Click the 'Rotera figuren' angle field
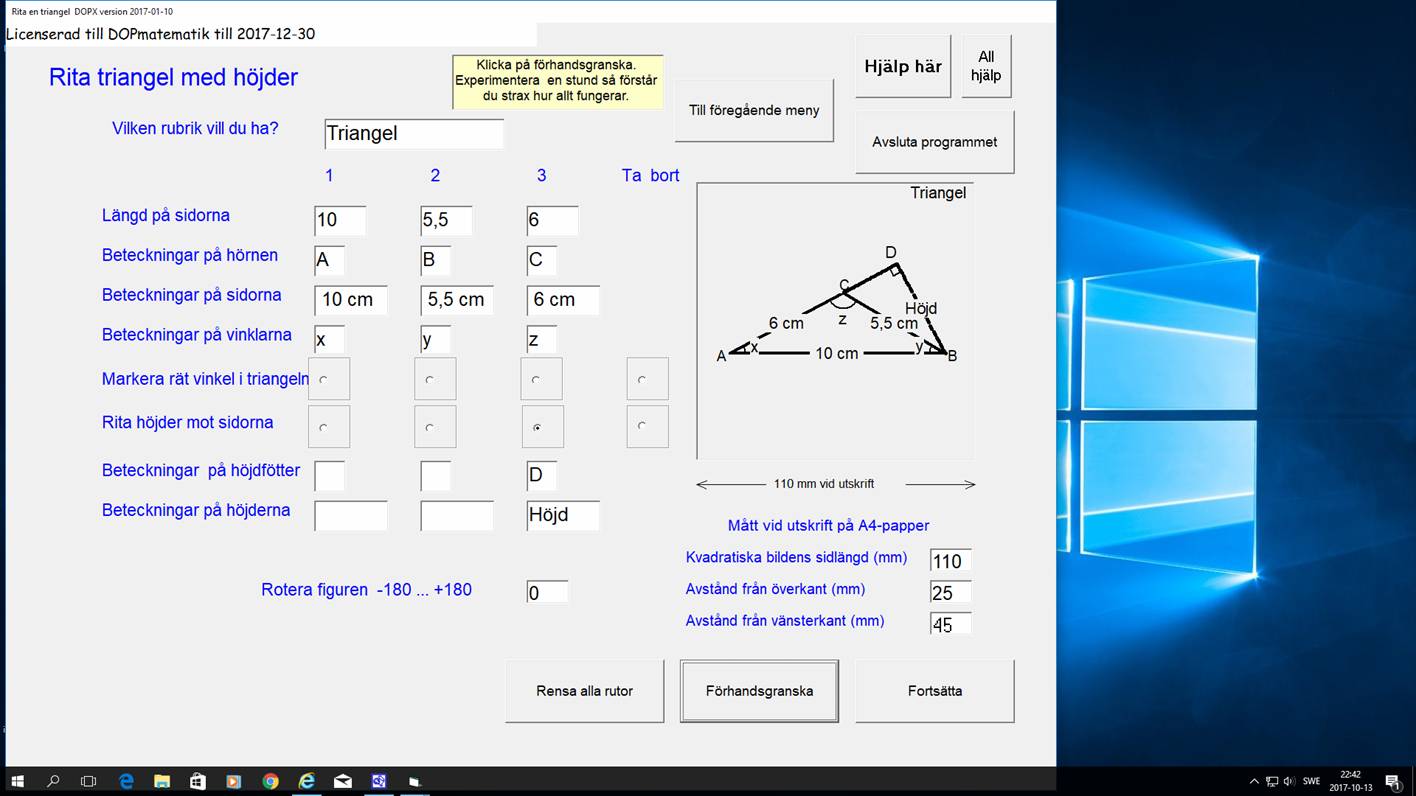The image size is (1416, 796). point(547,592)
